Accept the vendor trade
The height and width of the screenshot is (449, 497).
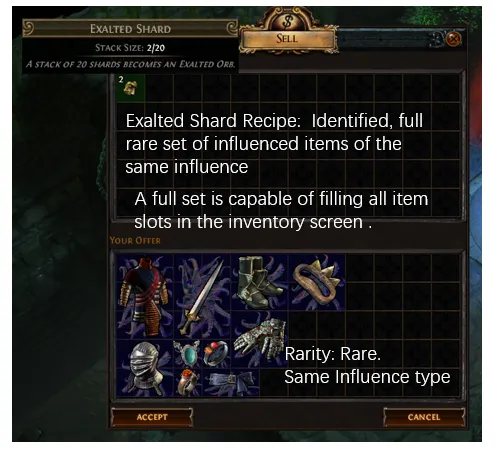coord(152,417)
